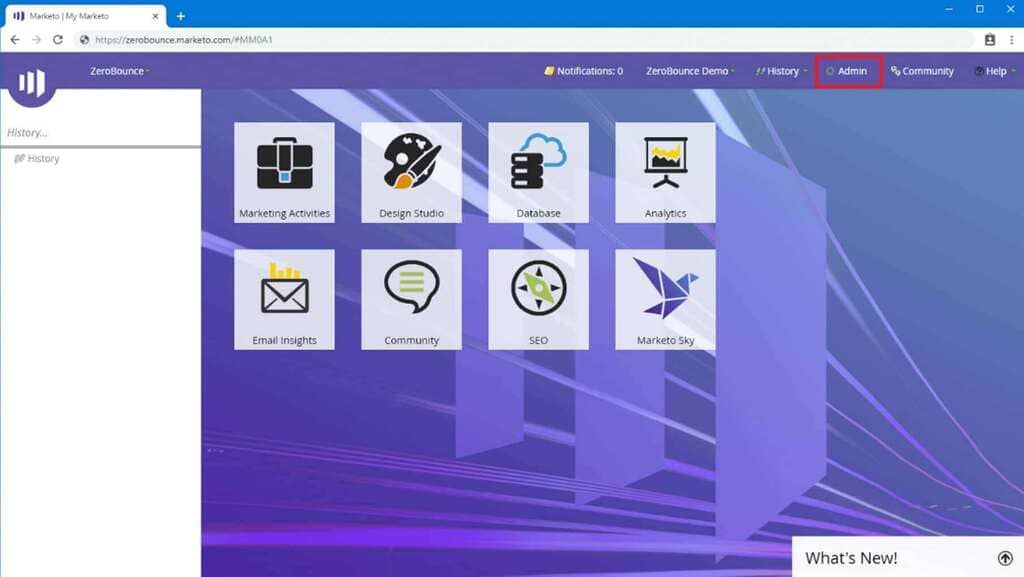Click the What's New! heading

tap(851, 558)
